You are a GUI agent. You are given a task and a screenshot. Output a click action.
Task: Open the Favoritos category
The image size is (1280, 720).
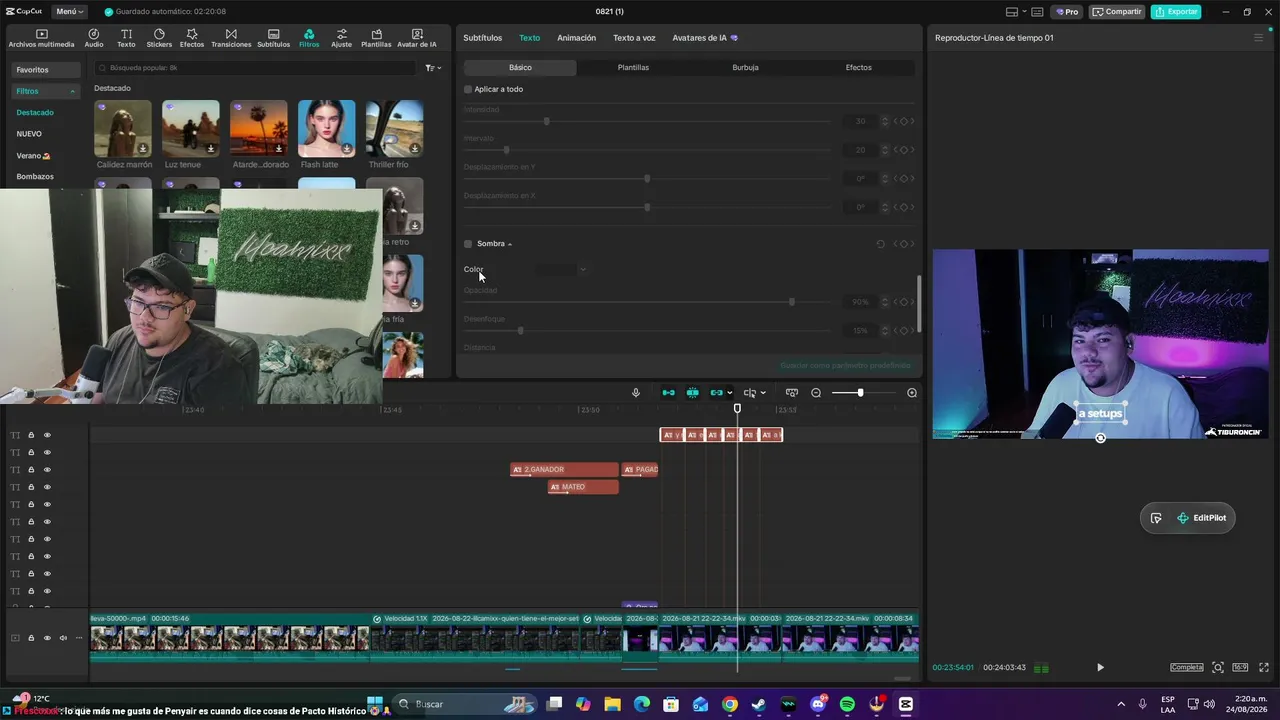tap(46, 70)
